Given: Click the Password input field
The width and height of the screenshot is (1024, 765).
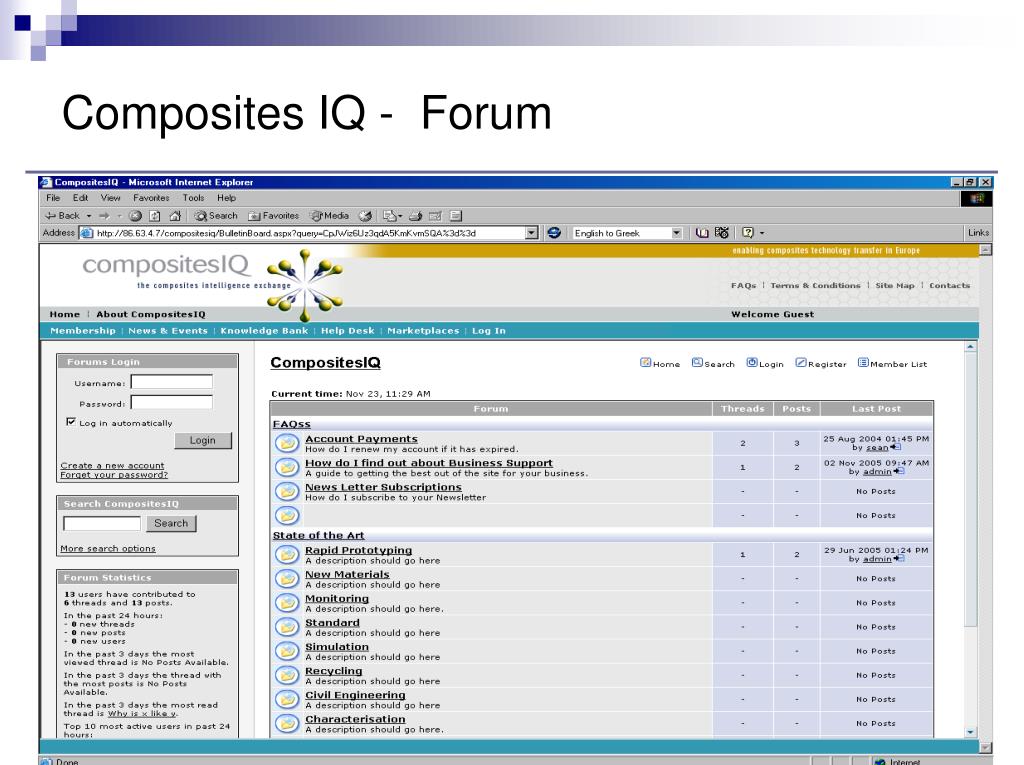Looking at the screenshot, I should point(172,402).
